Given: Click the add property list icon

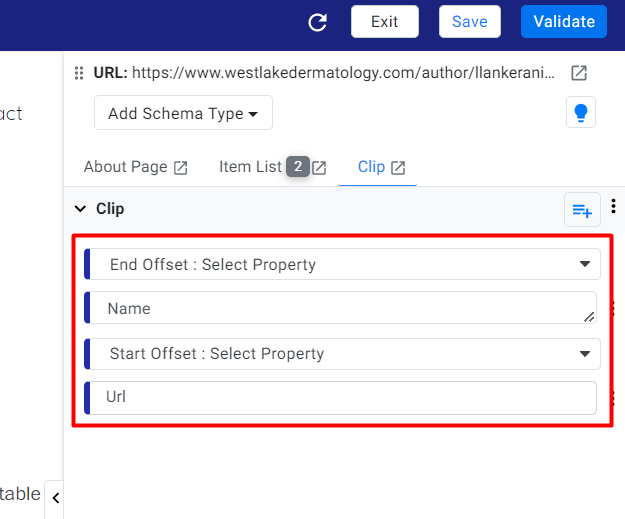Looking at the screenshot, I should tap(582, 210).
